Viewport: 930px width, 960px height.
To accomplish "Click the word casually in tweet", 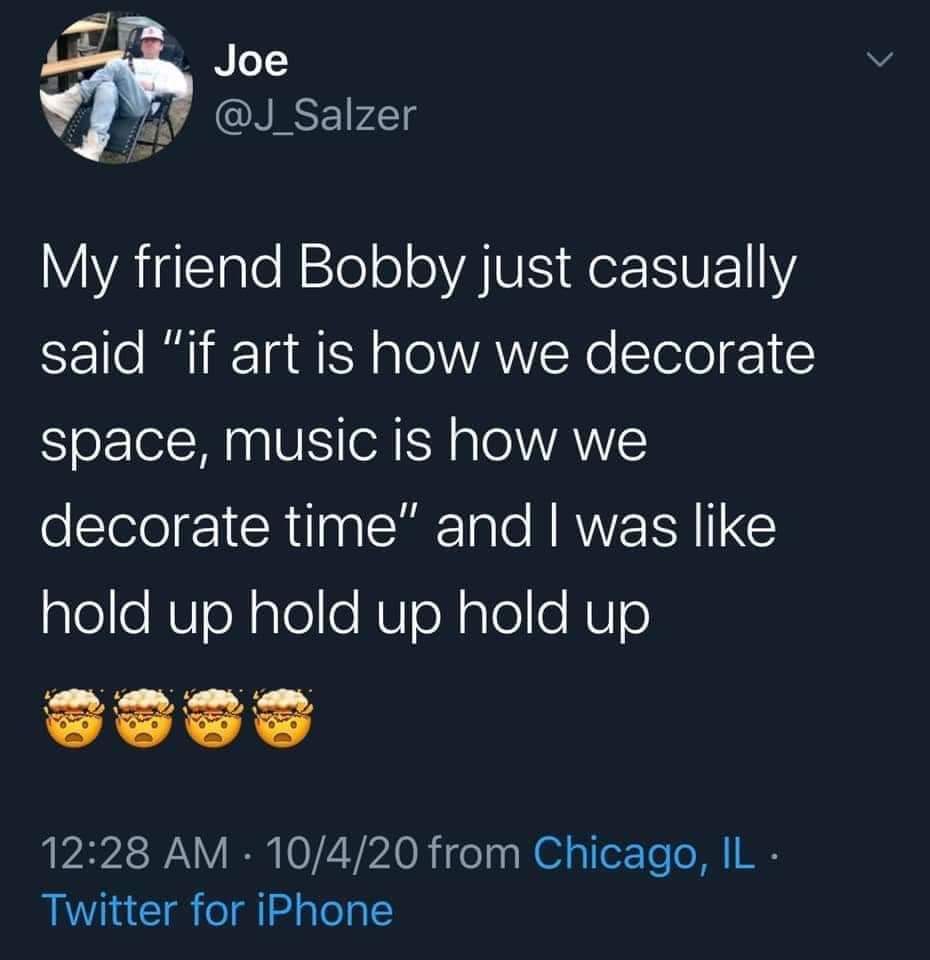I will 692,271.
